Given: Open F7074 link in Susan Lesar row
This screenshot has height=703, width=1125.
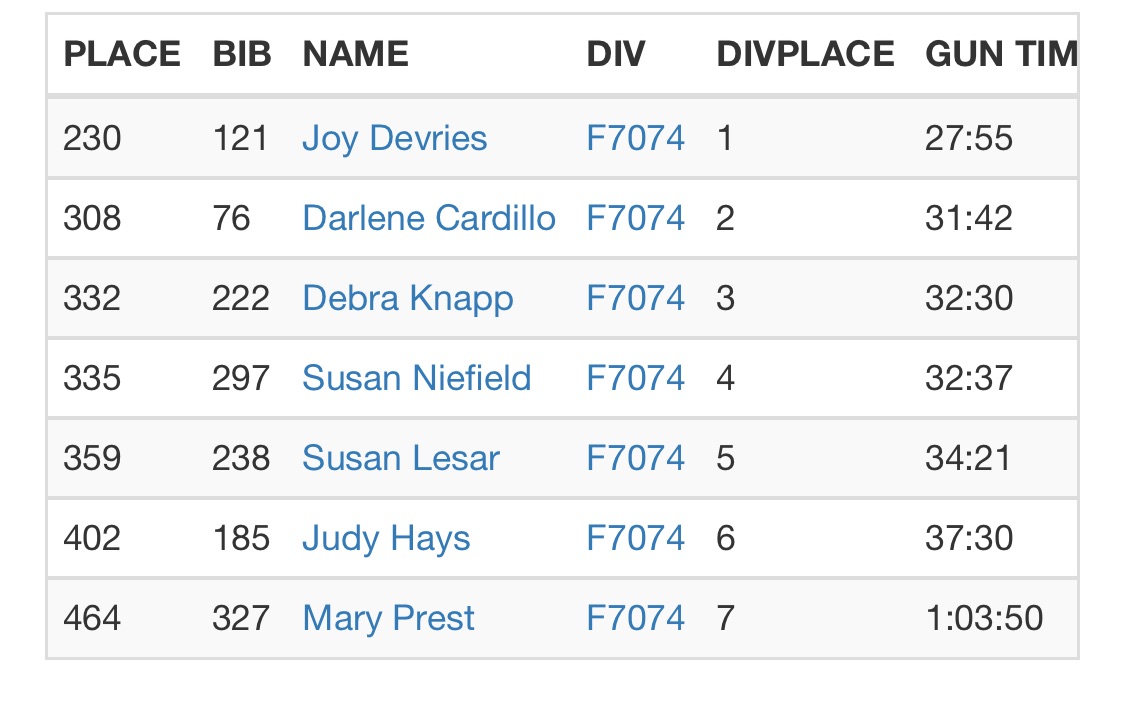Looking at the screenshot, I should [635, 458].
